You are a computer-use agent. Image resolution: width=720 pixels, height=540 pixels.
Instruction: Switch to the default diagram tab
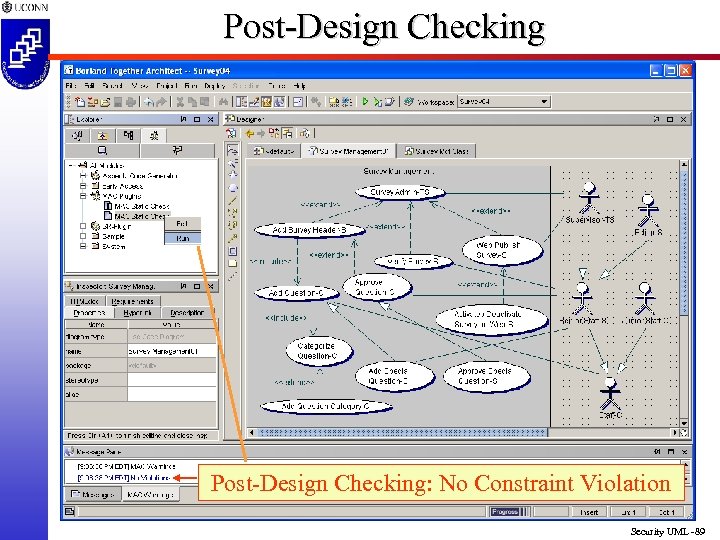pyautogui.click(x=274, y=151)
